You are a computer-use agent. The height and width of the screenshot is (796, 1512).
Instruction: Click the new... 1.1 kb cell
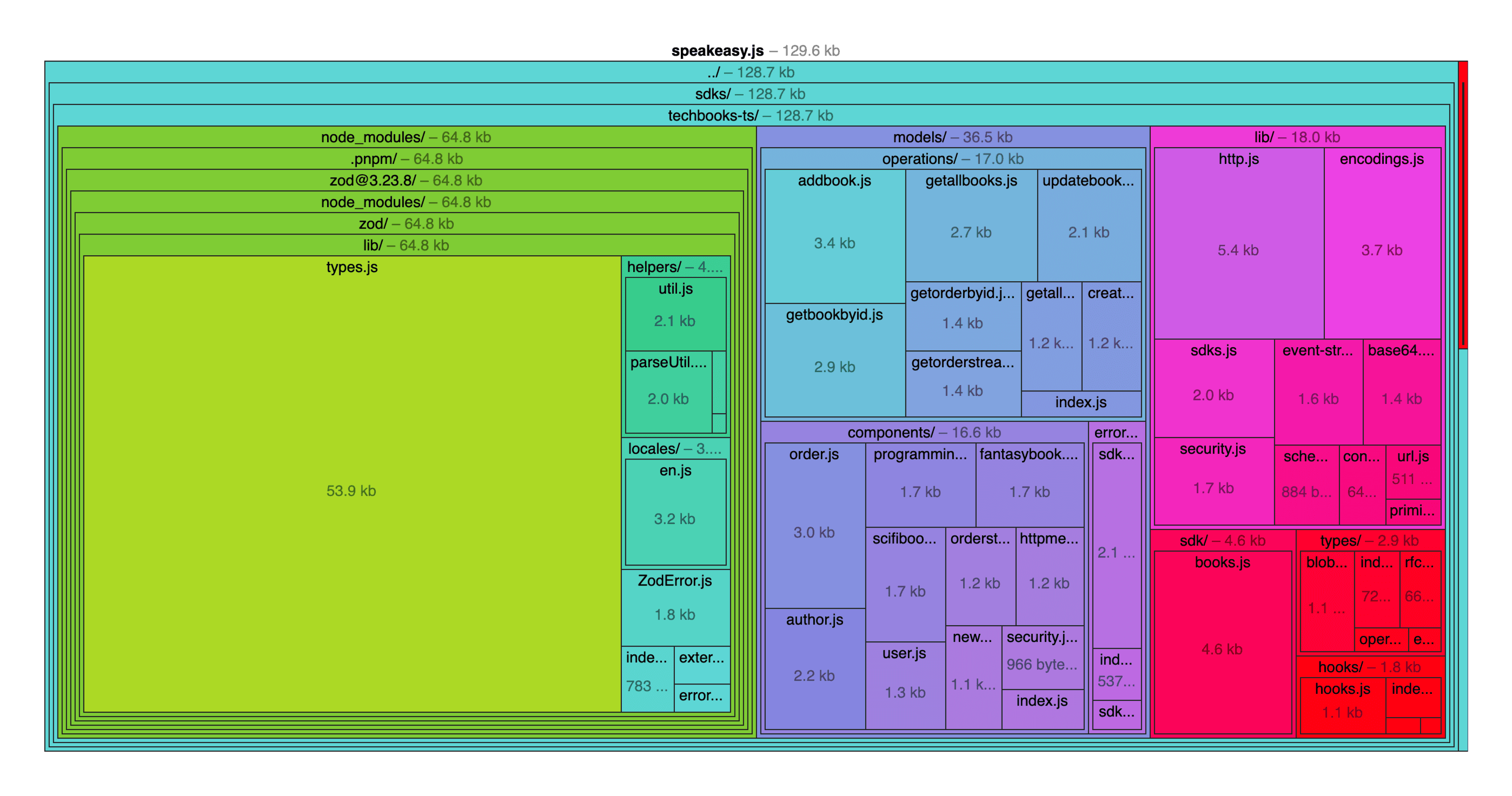pyautogui.click(x=973, y=678)
